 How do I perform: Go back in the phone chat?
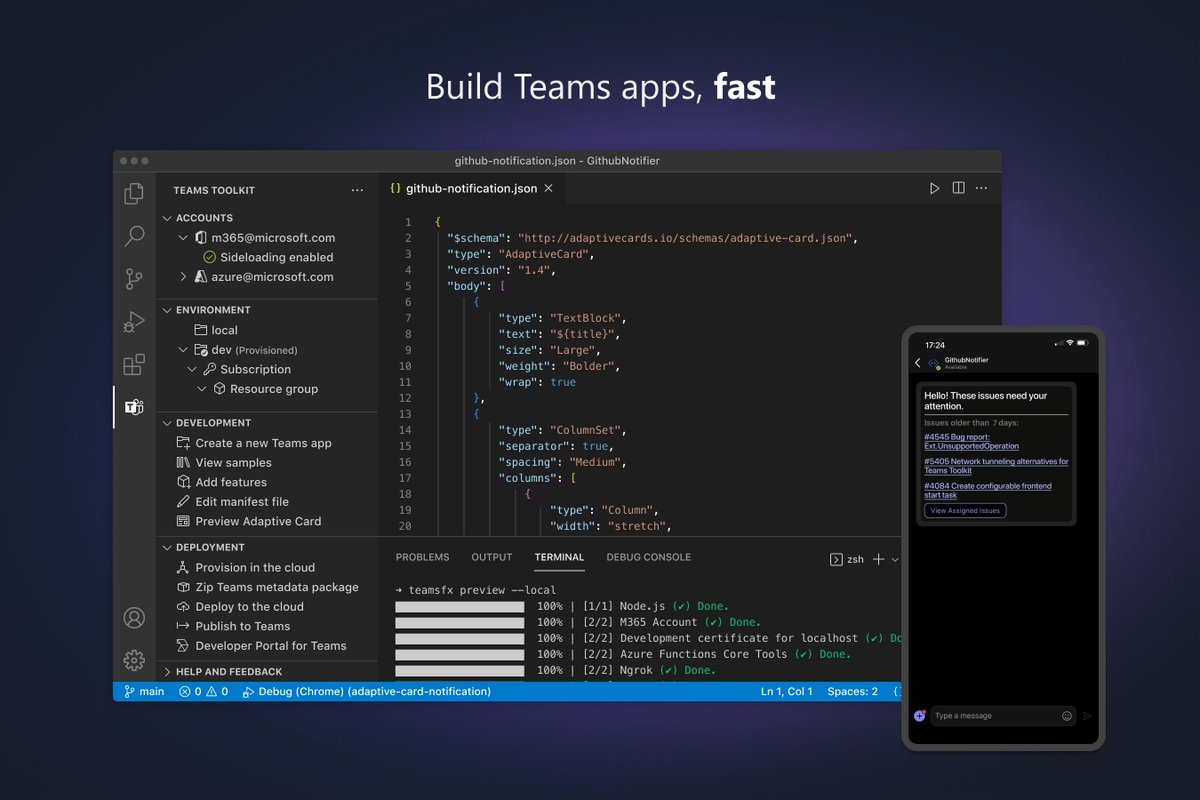(x=918, y=363)
